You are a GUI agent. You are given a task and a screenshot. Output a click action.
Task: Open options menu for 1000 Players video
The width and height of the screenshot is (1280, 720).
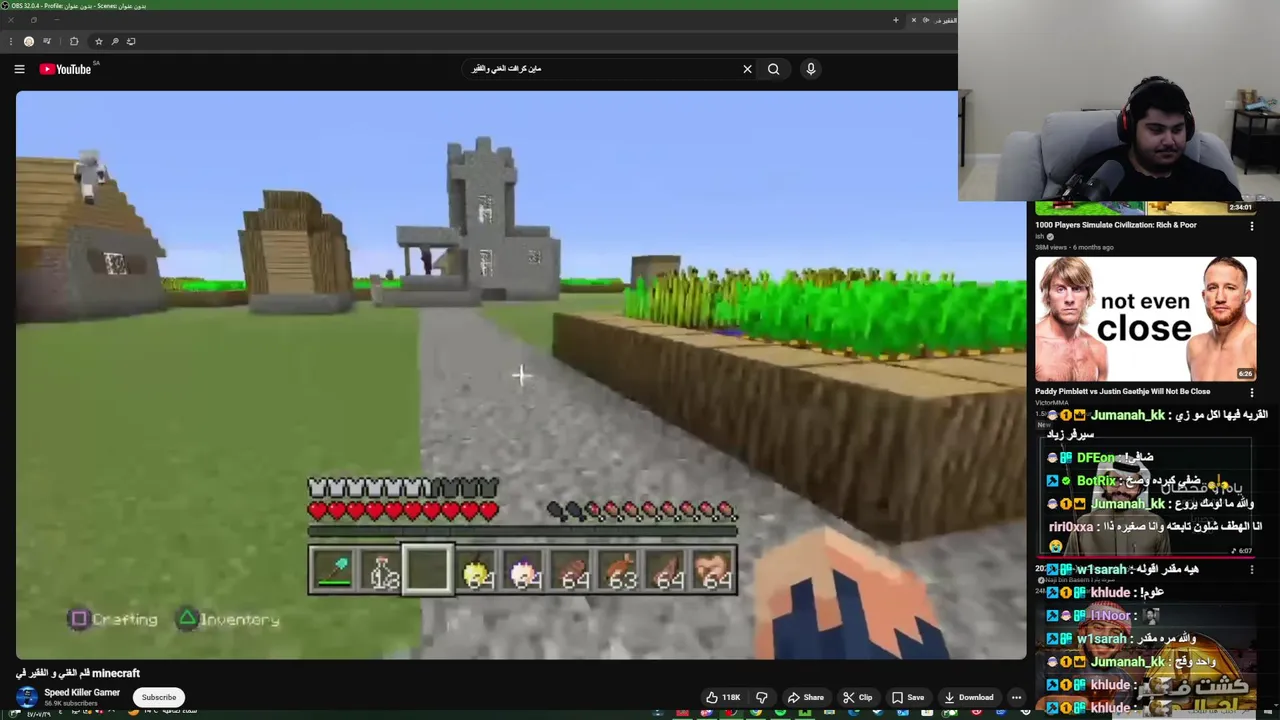click(1251, 226)
